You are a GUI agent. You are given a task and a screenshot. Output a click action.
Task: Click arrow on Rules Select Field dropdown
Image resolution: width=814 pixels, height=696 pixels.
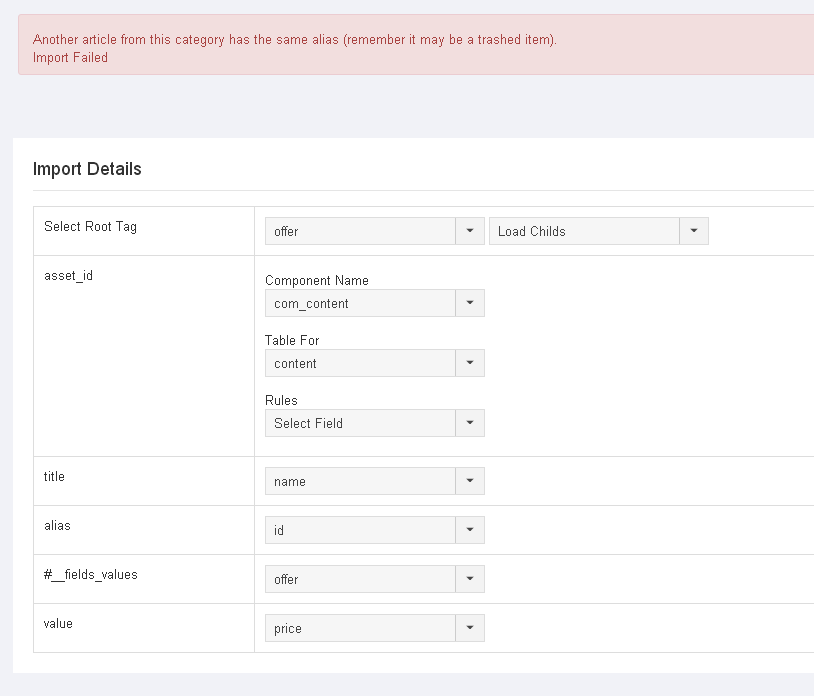[470, 423]
